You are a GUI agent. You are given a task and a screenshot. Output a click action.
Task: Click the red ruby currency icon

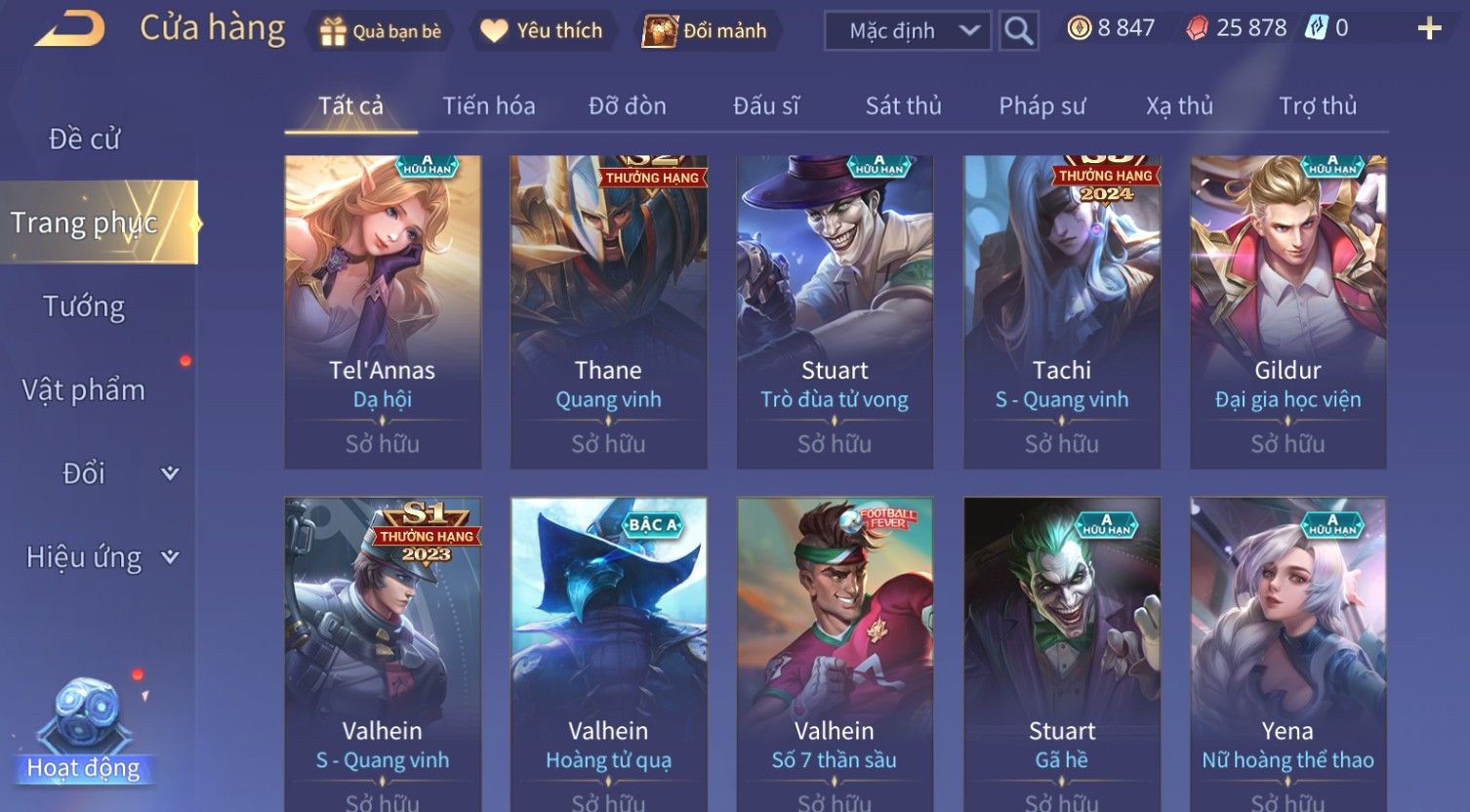(1197, 28)
